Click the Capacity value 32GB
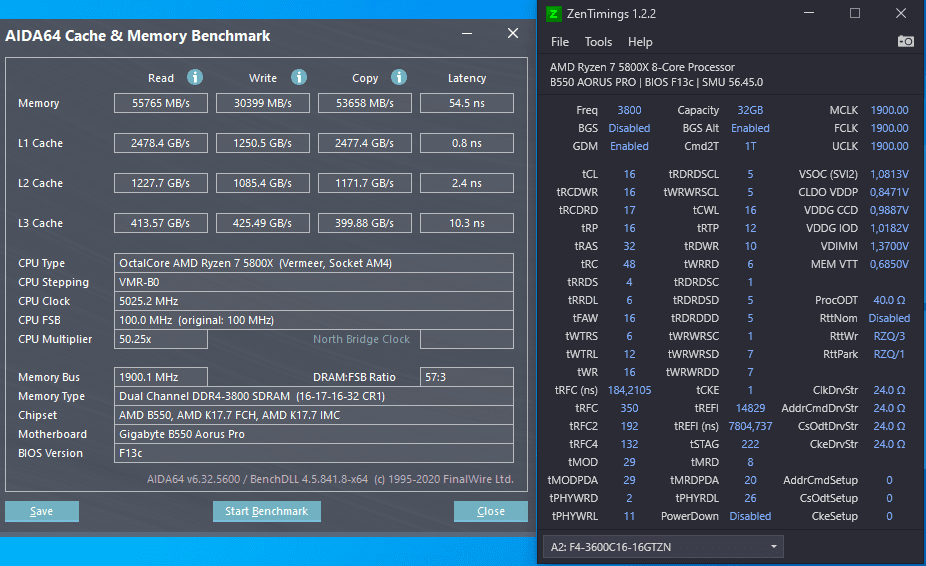This screenshot has height=566, width=926. click(x=750, y=110)
